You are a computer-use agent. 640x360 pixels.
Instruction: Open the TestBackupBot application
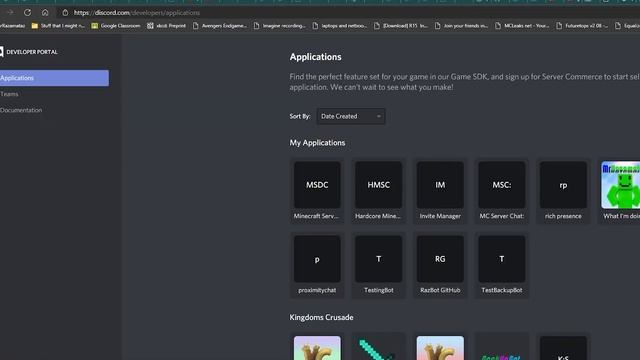tap(502, 265)
